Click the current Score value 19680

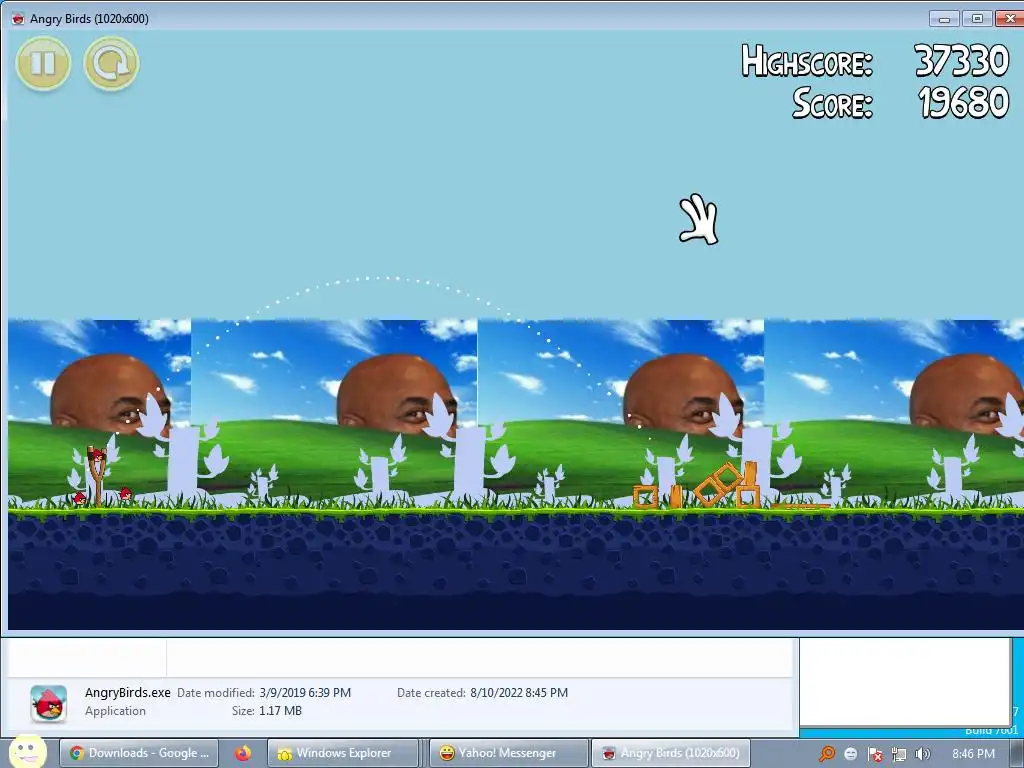click(963, 103)
